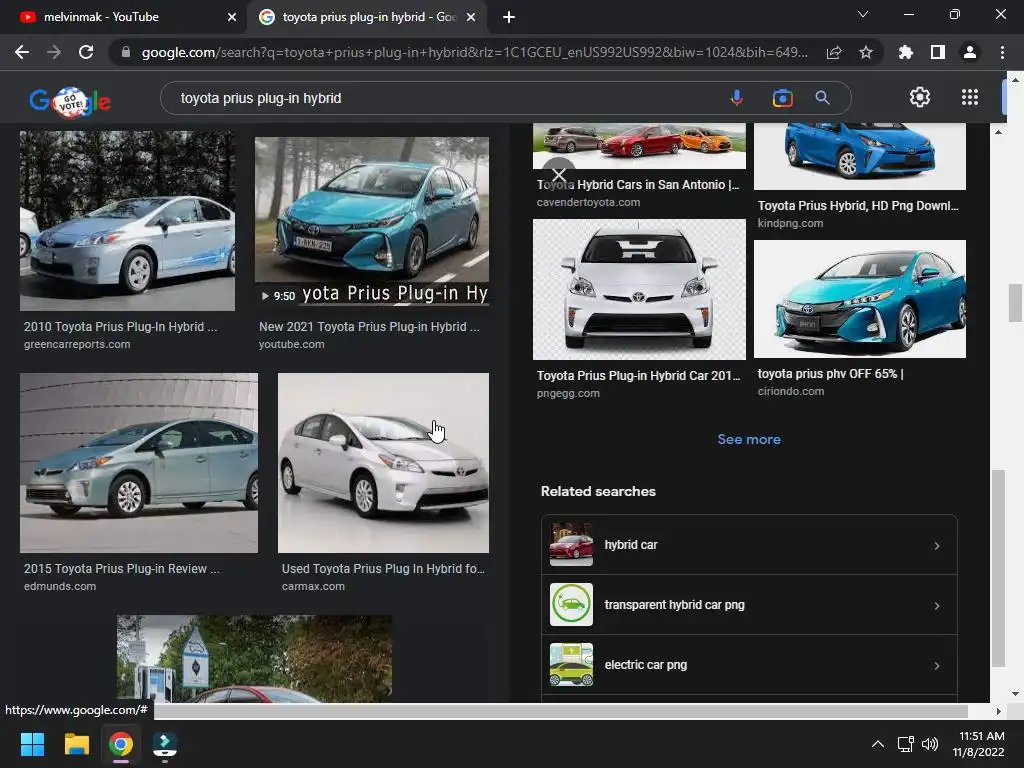Click the volume speaker tray icon

(x=930, y=744)
